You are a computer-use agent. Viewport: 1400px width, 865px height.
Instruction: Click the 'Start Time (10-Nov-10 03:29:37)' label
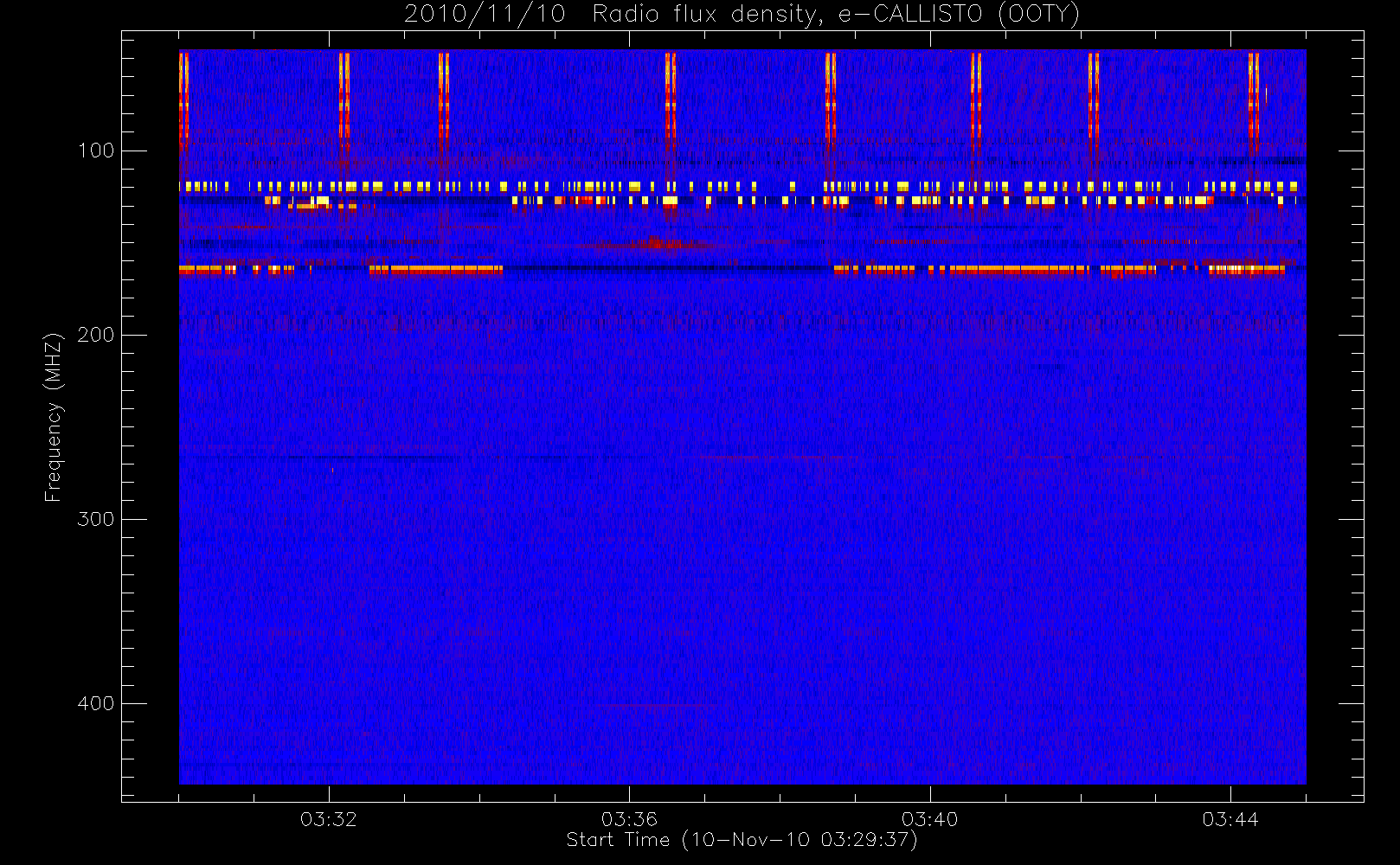coord(742,840)
